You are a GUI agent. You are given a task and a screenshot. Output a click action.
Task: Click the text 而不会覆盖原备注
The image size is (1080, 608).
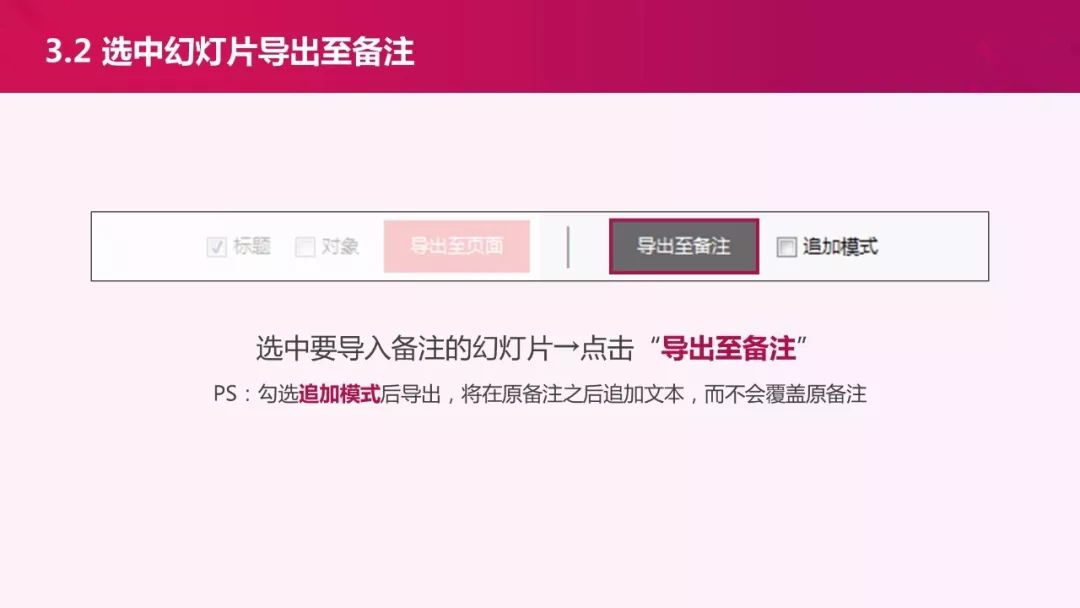tap(785, 394)
